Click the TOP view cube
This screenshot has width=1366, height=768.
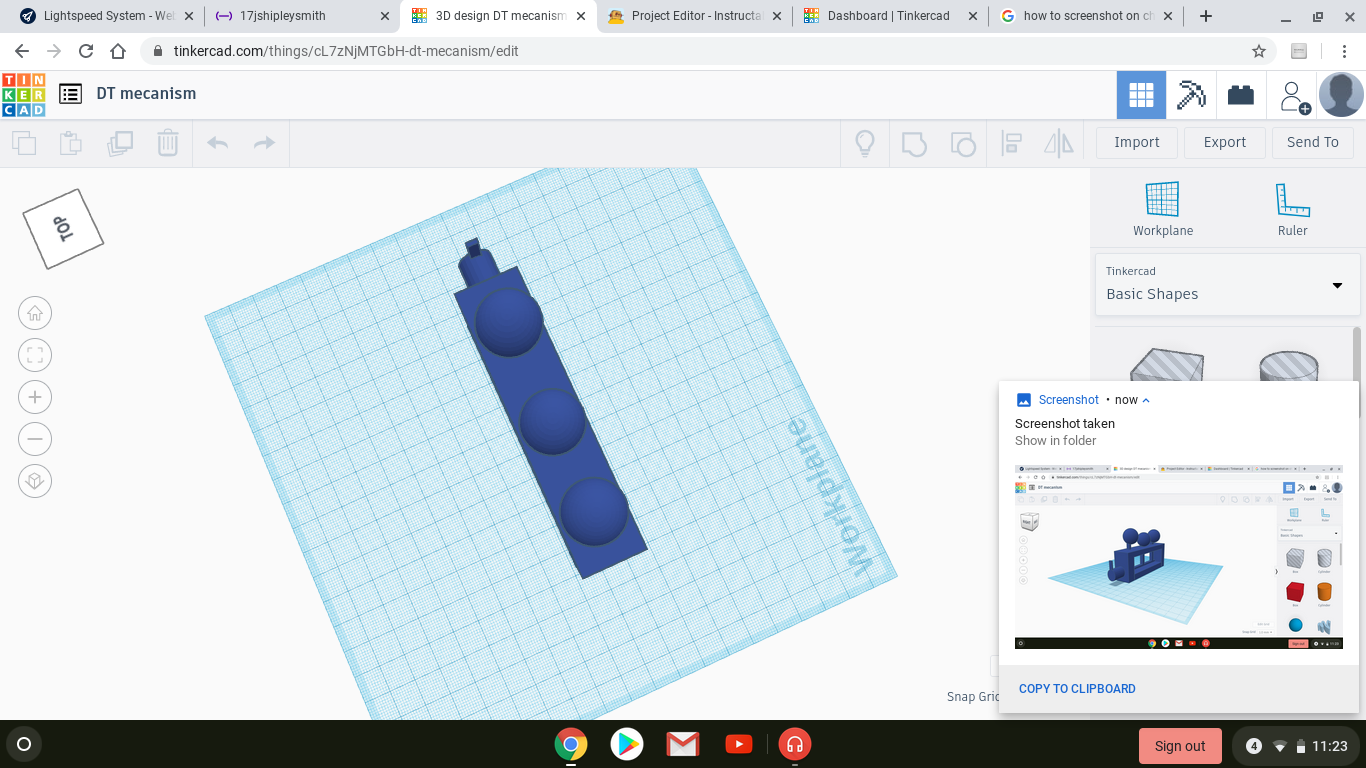tap(63, 229)
